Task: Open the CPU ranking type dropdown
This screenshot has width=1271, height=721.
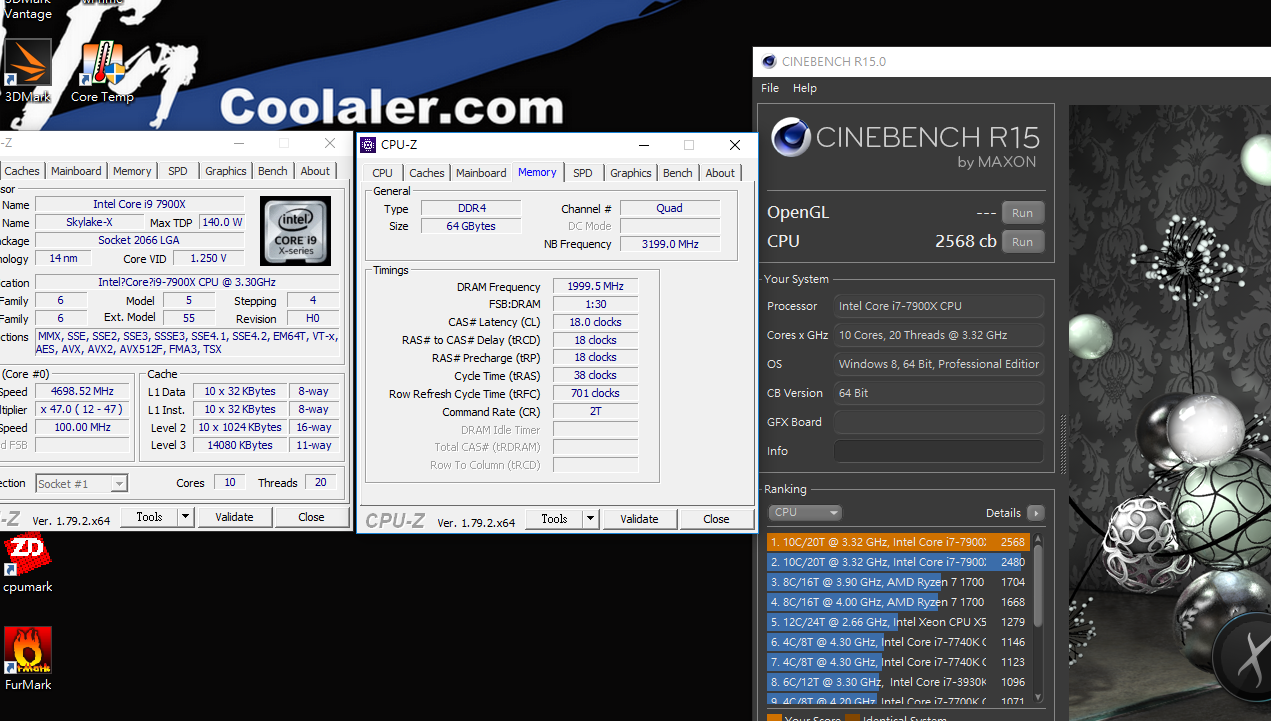Action: click(806, 513)
